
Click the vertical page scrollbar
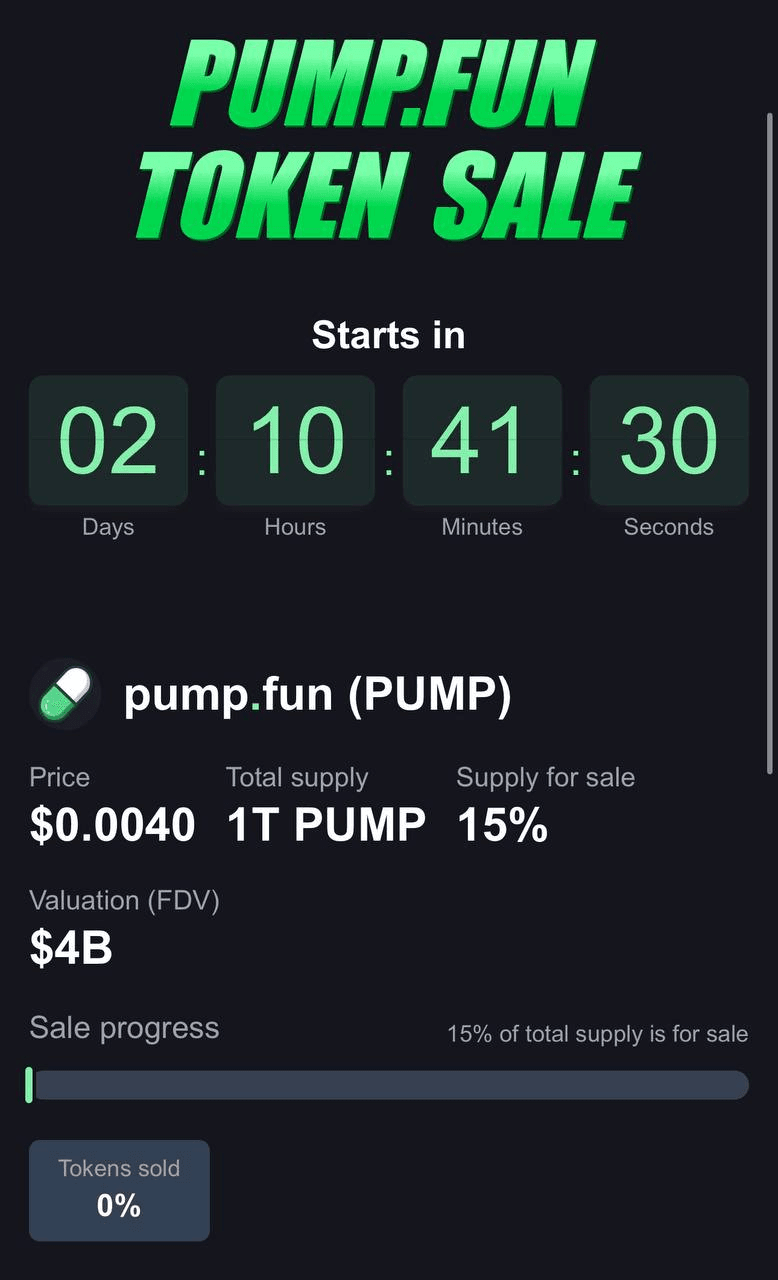(x=769, y=443)
